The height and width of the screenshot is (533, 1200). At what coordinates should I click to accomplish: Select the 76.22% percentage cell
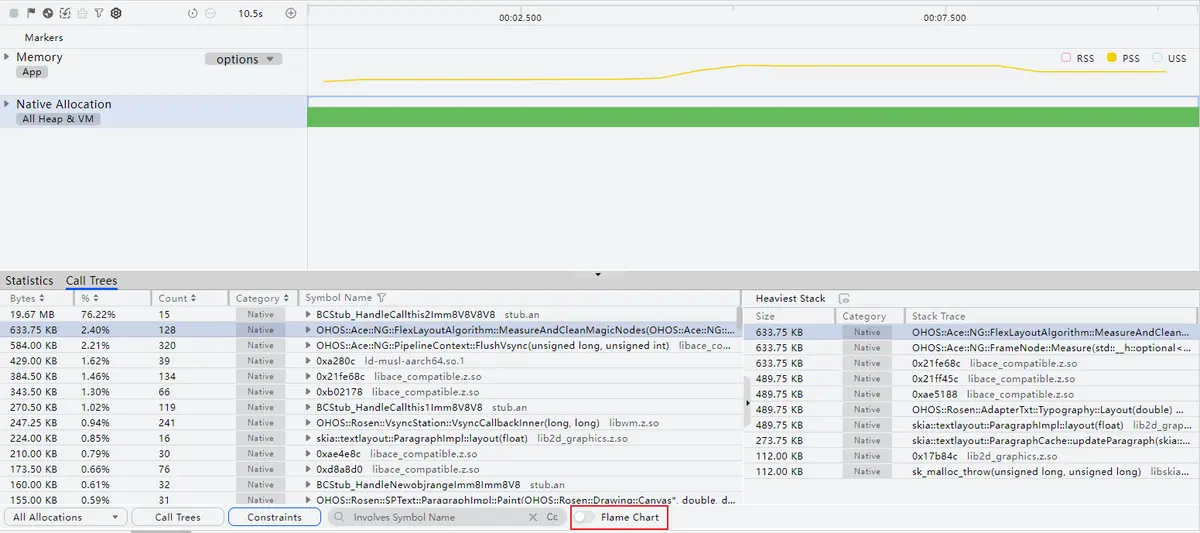point(100,314)
